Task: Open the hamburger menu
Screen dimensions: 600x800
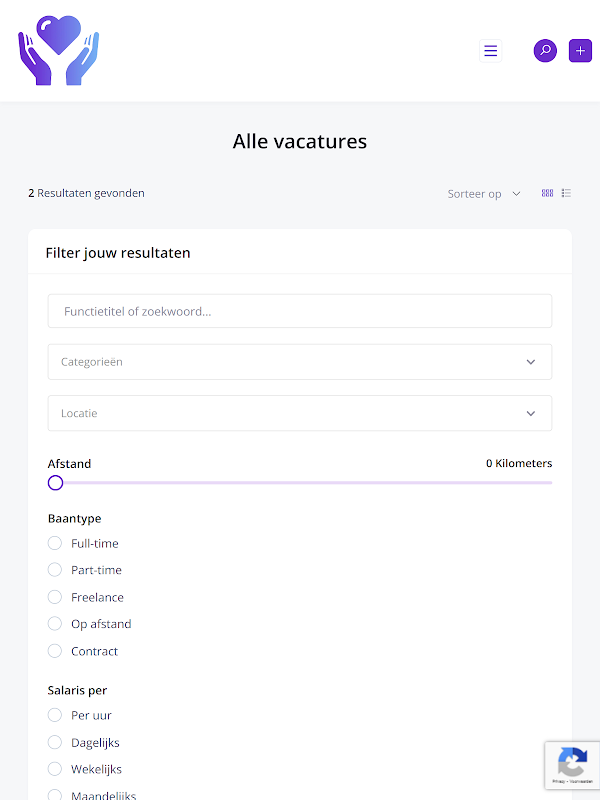Action: coord(490,51)
